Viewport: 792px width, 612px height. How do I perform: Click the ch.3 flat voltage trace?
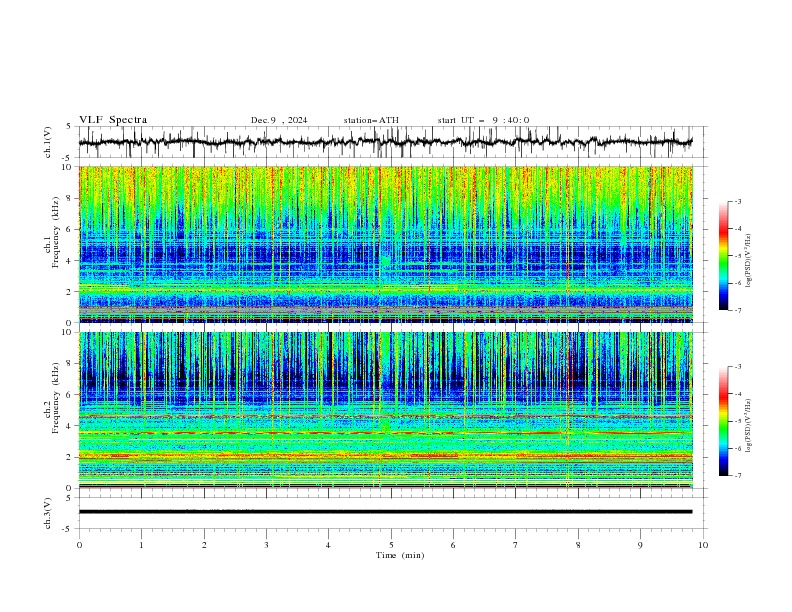(x=385, y=512)
